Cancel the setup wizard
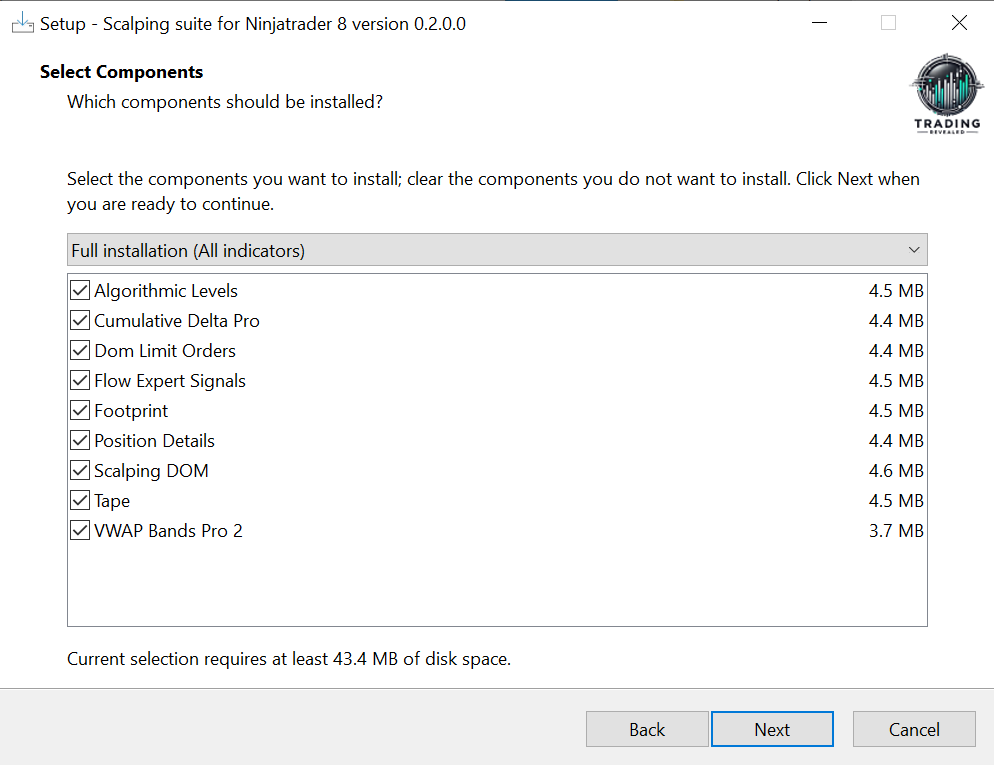The width and height of the screenshot is (994, 765). click(914, 729)
